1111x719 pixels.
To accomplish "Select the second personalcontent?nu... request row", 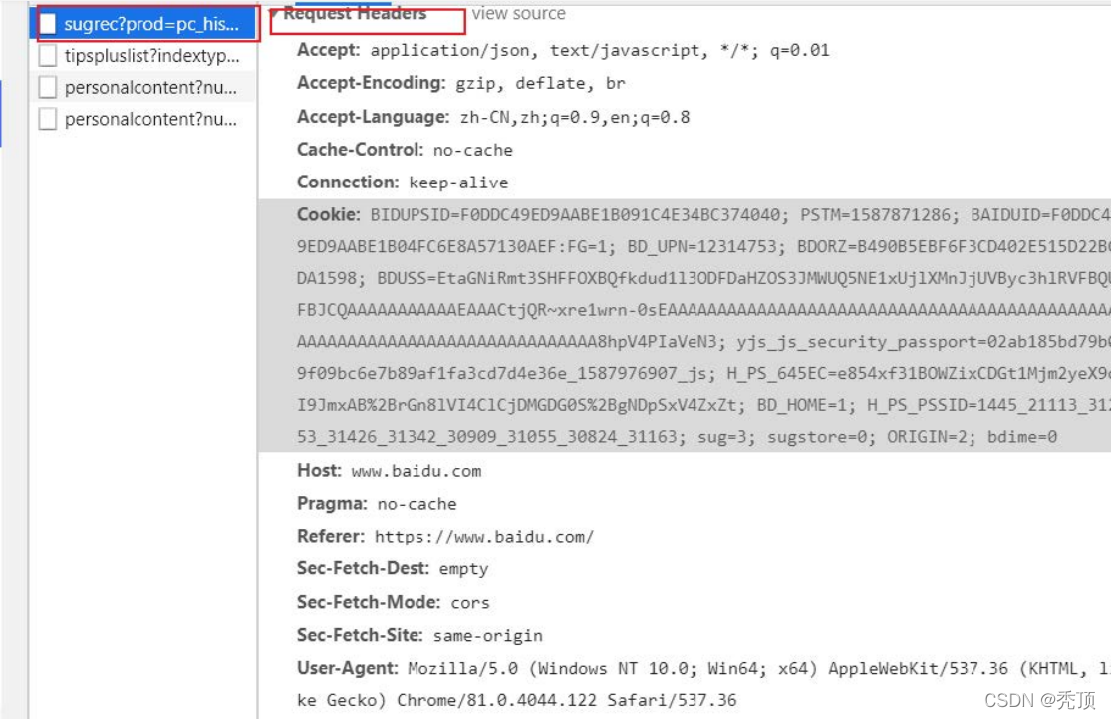I will pyautogui.click(x=142, y=119).
